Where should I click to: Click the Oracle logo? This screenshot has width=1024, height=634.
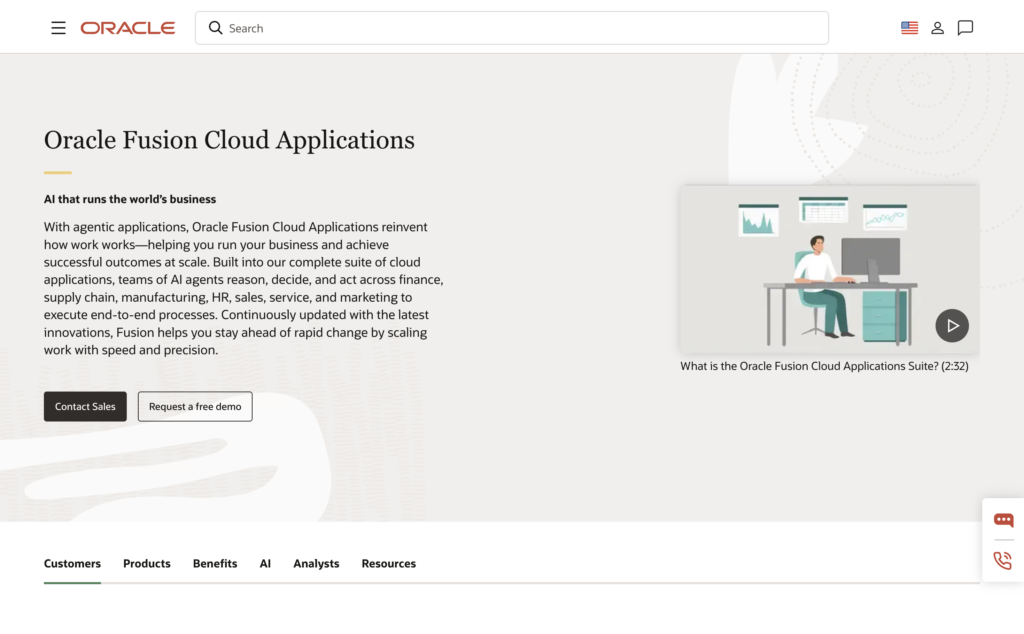127,28
